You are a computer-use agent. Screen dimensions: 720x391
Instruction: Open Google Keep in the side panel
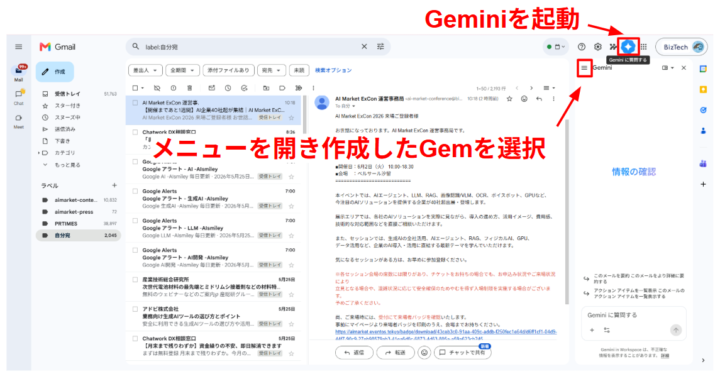click(703, 89)
